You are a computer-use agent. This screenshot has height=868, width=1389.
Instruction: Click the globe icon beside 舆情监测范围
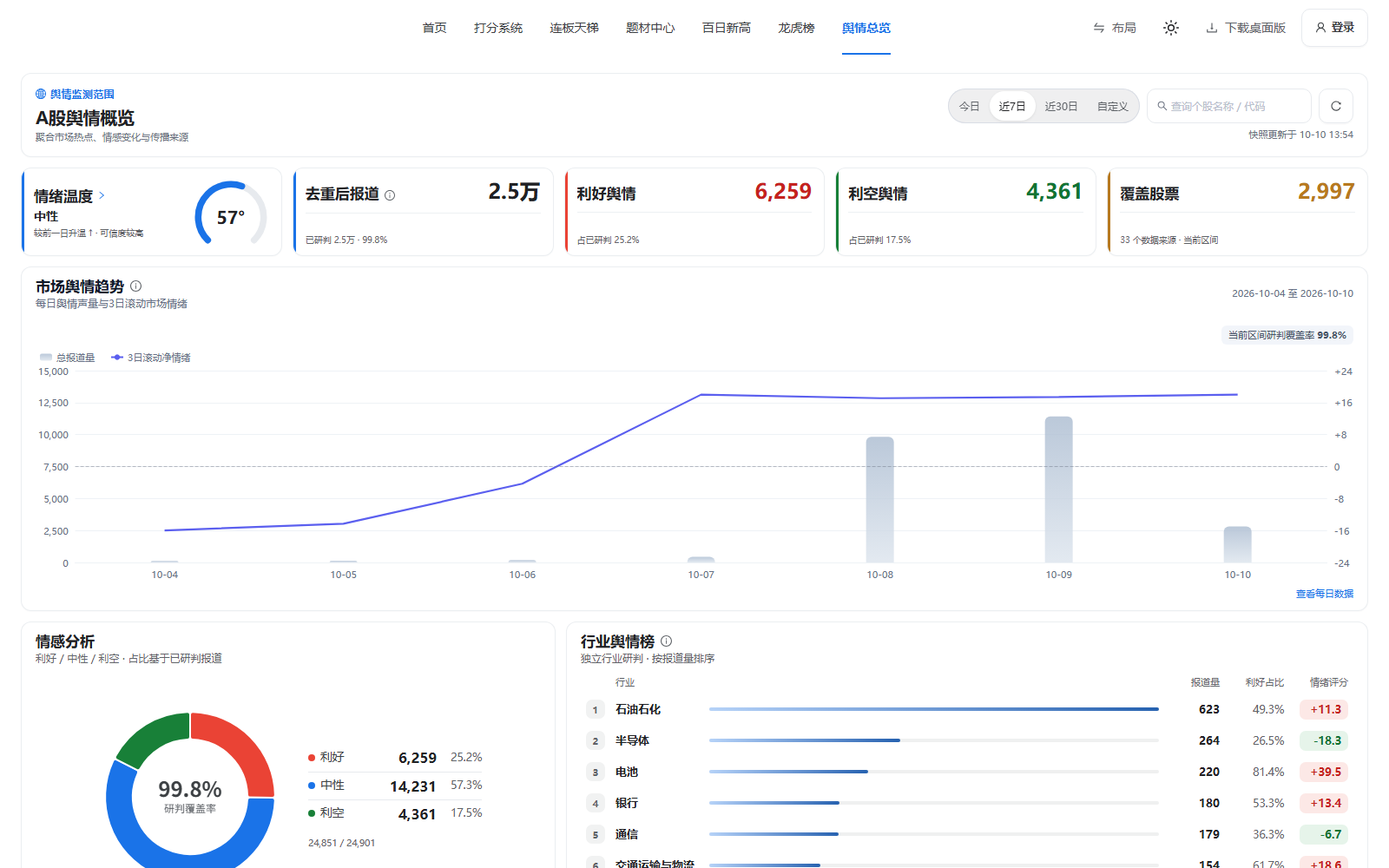tap(41, 94)
